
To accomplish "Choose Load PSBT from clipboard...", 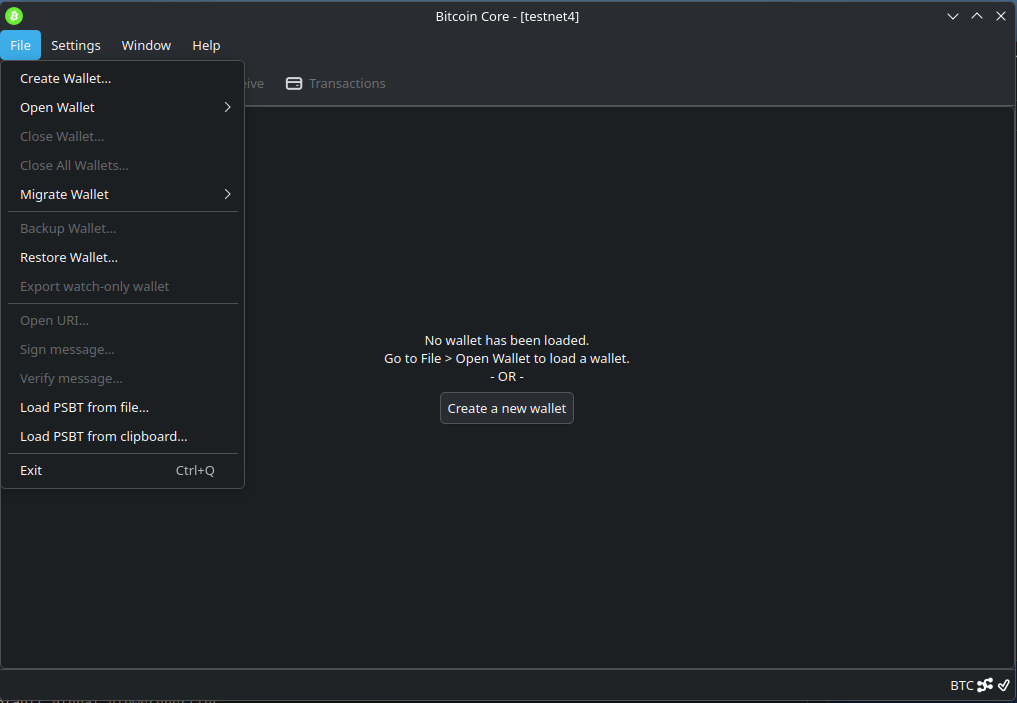I will tap(123, 436).
